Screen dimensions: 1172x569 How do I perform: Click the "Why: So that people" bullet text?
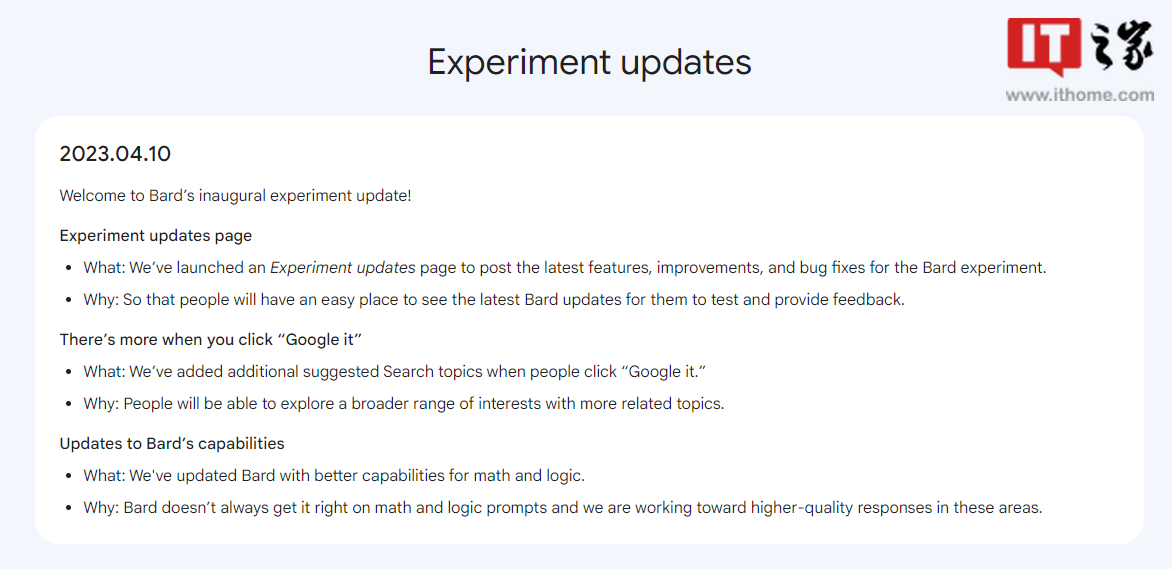click(493, 299)
